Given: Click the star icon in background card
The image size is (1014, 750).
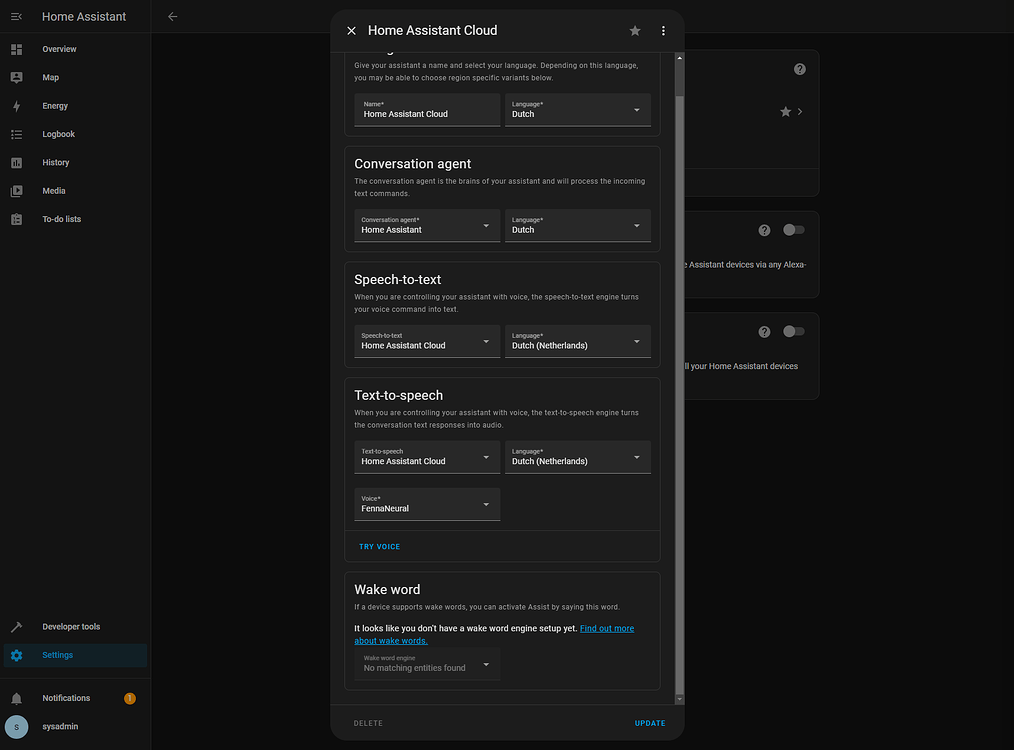Looking at the screenshot, I should (785, 112).
